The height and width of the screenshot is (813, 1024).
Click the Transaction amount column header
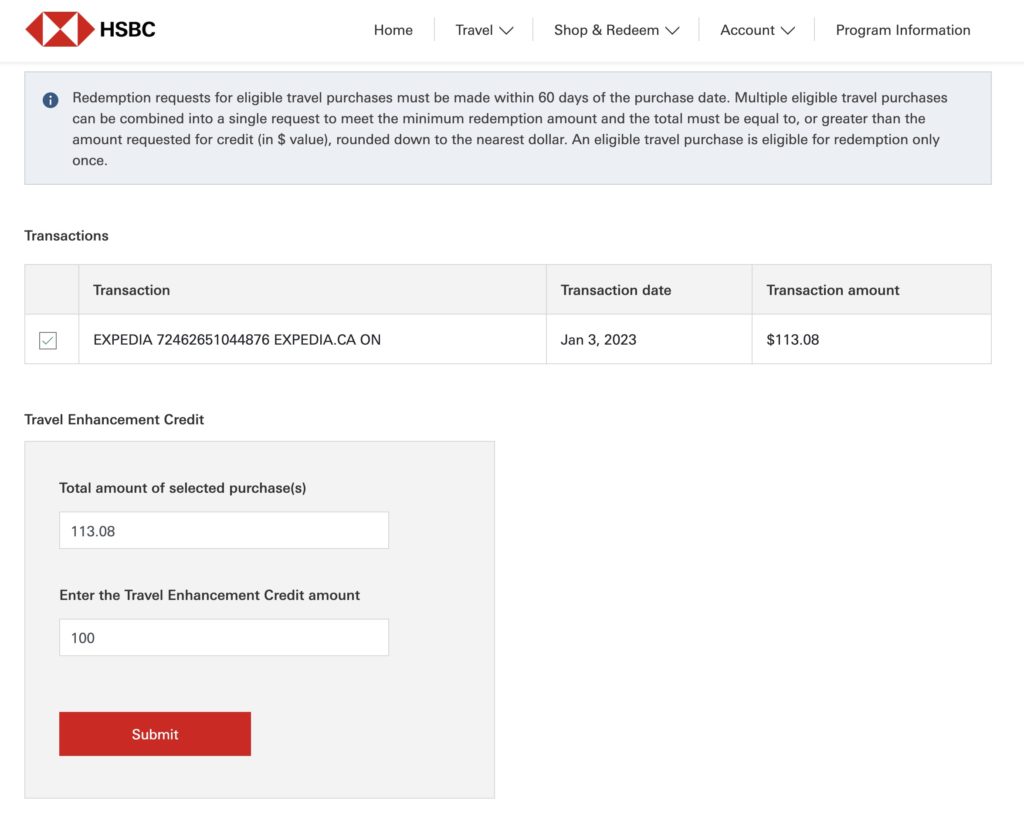tap(832, 289)
